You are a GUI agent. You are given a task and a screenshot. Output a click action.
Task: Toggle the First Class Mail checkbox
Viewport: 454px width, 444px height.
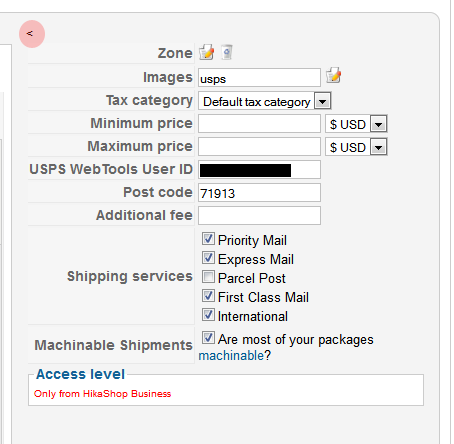(x=208, y=296)
